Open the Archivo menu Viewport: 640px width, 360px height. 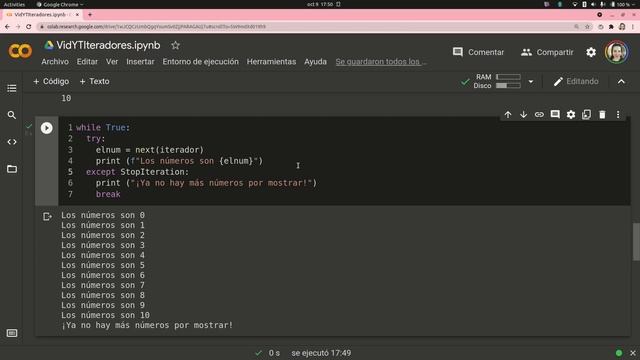pyautogui.click(x=55, y=62)
